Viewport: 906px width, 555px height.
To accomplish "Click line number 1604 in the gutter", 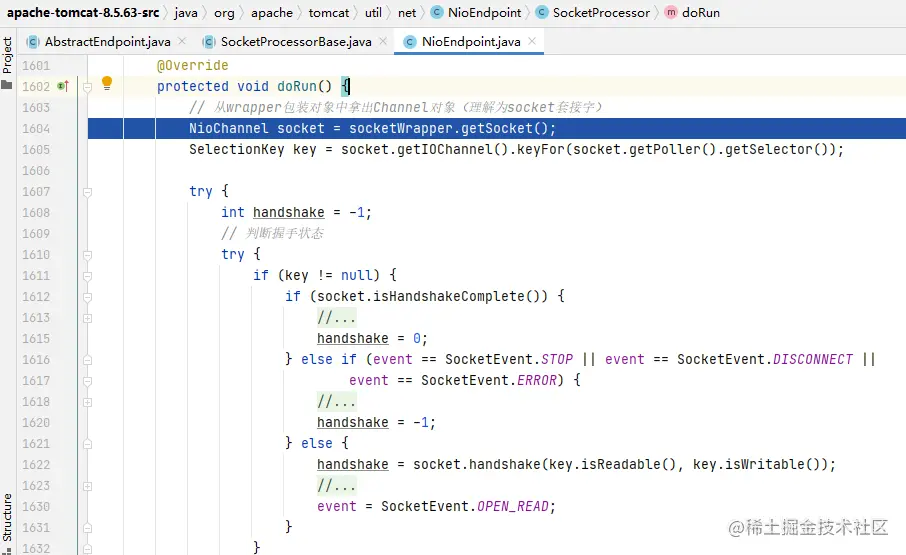I will point(36,128).
